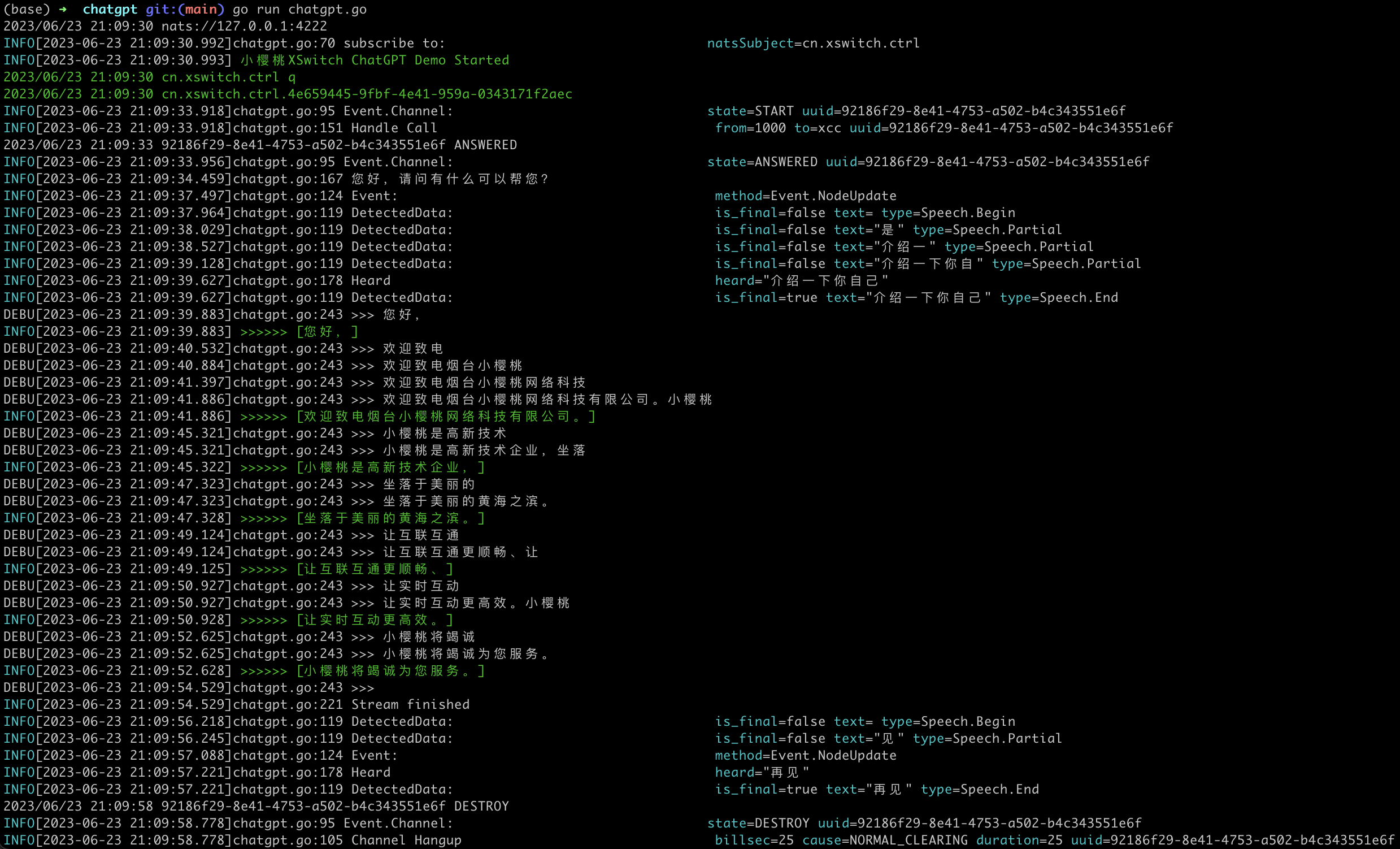
Task: Click first type=Speech.Begin entry
Action: 947,213
